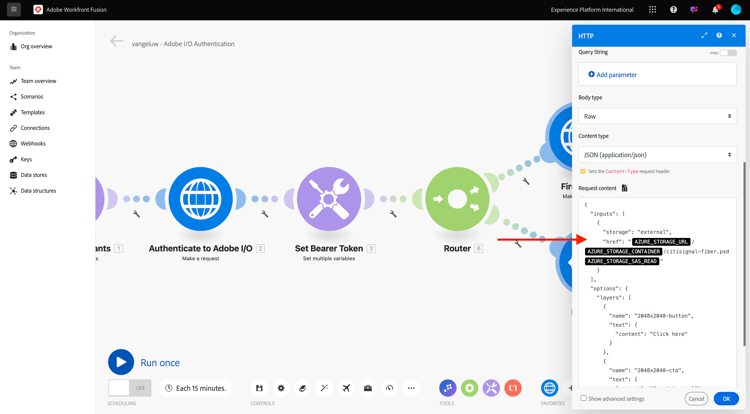Select the Router module
The height and width of the screenshot is (414, 750).
[x=457, y=199]
